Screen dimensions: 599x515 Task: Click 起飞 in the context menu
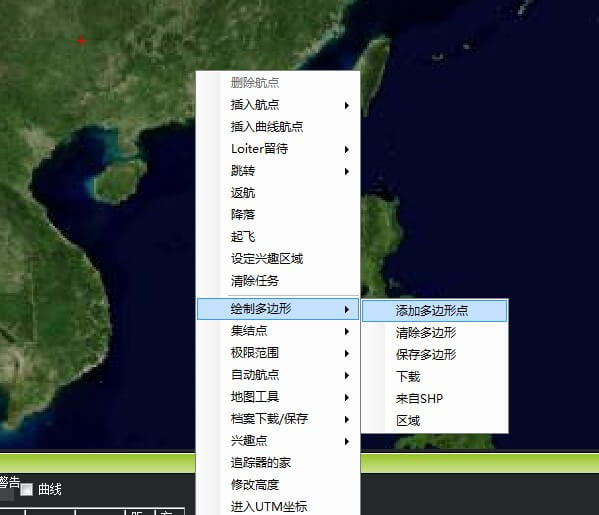(x=278, y=237)
